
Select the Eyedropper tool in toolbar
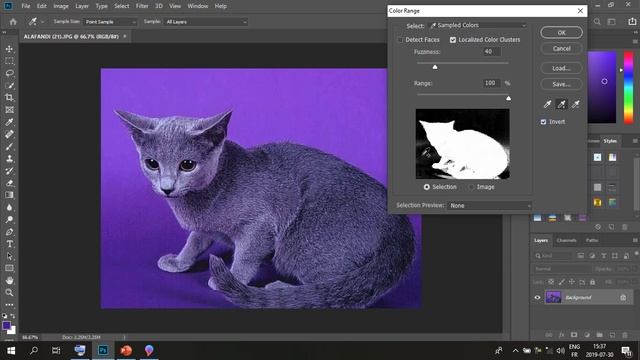[x=9, y=122]
